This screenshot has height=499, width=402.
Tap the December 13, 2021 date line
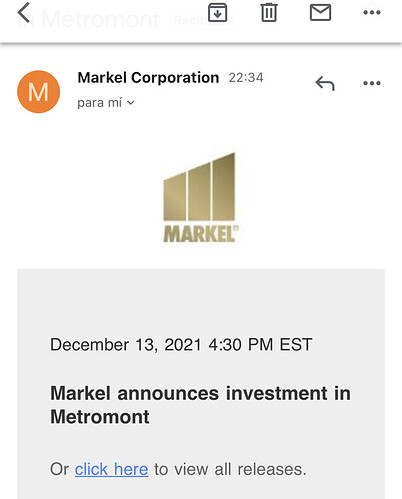pyautogui.click(x=181, y=344)
